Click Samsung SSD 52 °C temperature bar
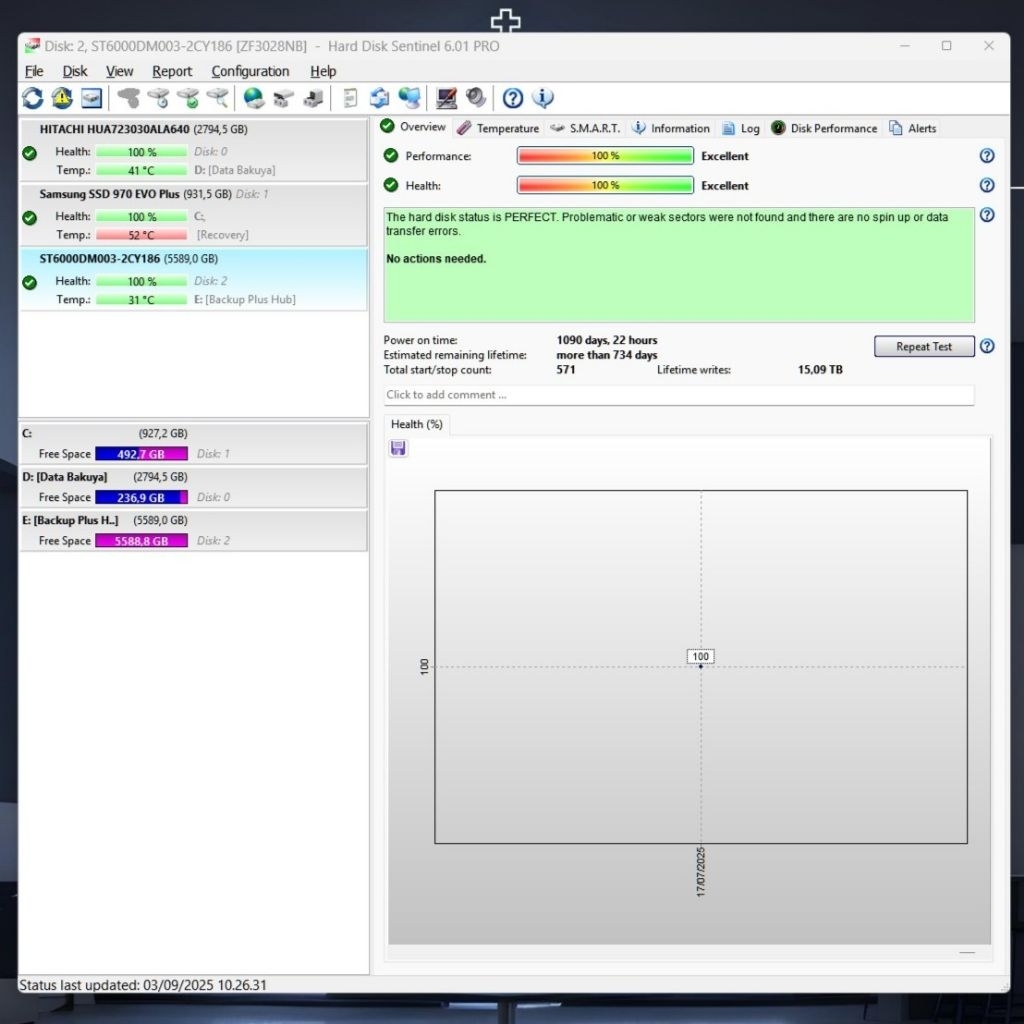 pyautogui.click(x=142, y=234)
